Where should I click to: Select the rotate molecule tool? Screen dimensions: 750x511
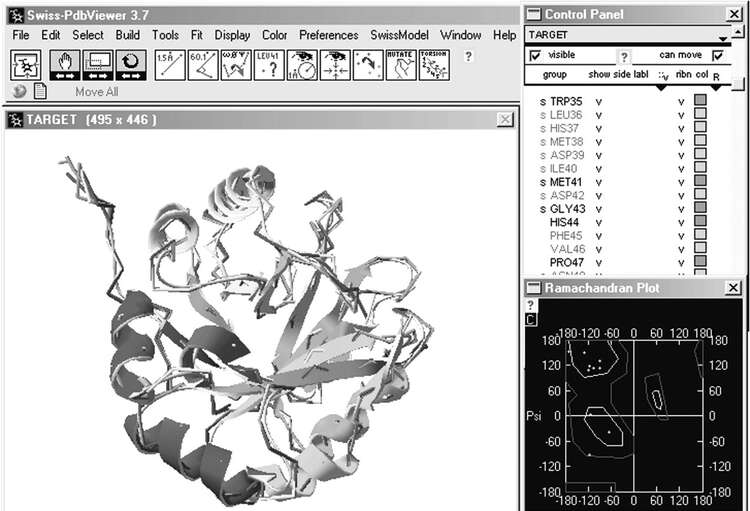point(131,65)
